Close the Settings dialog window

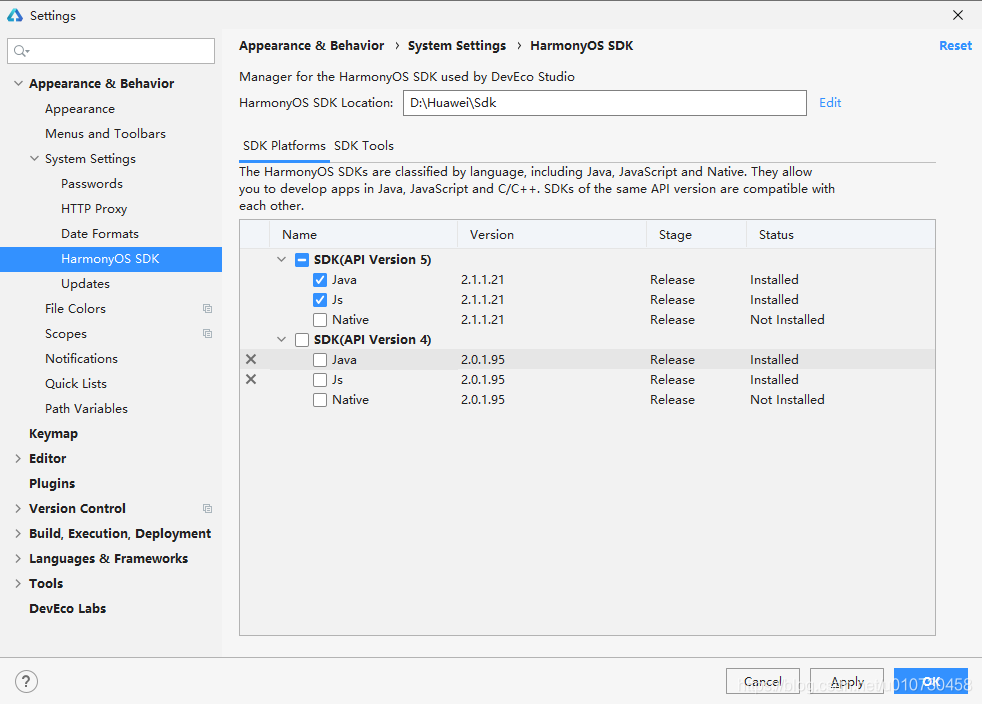tap(958, 15)
